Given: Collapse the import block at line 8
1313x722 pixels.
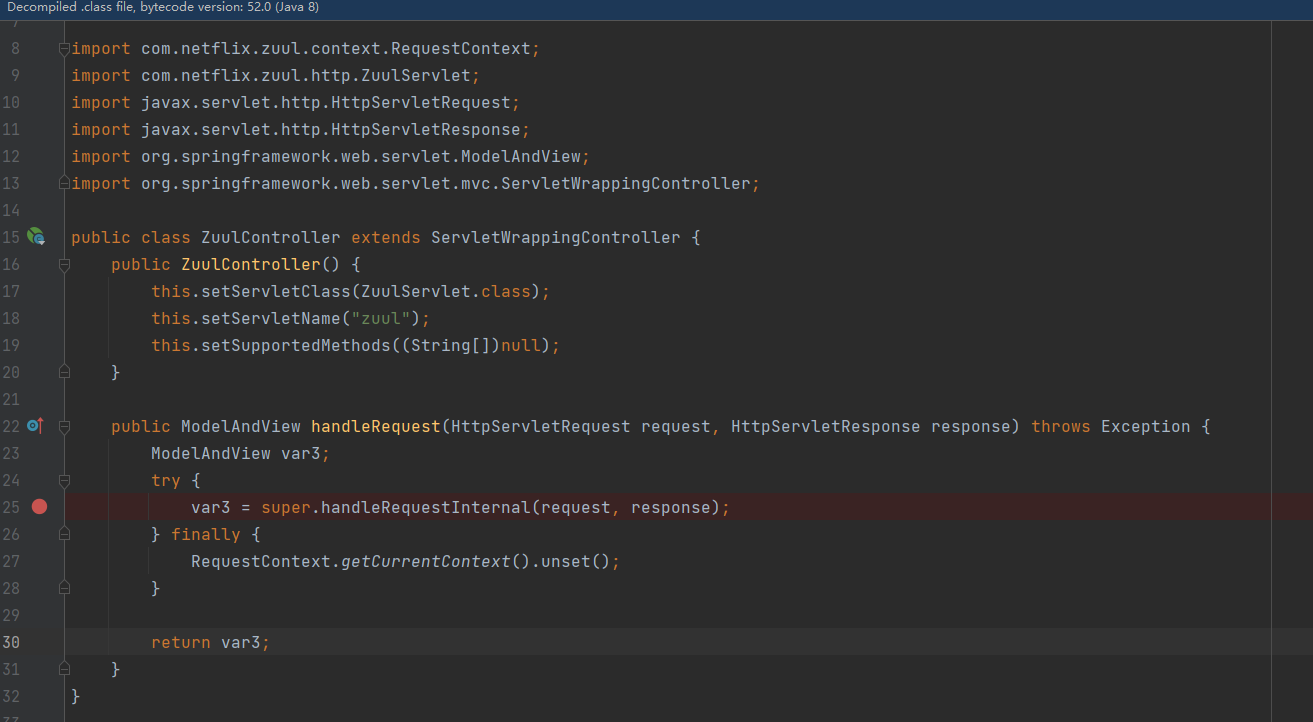Looking at the screenshot, I should tap(64, 48).
